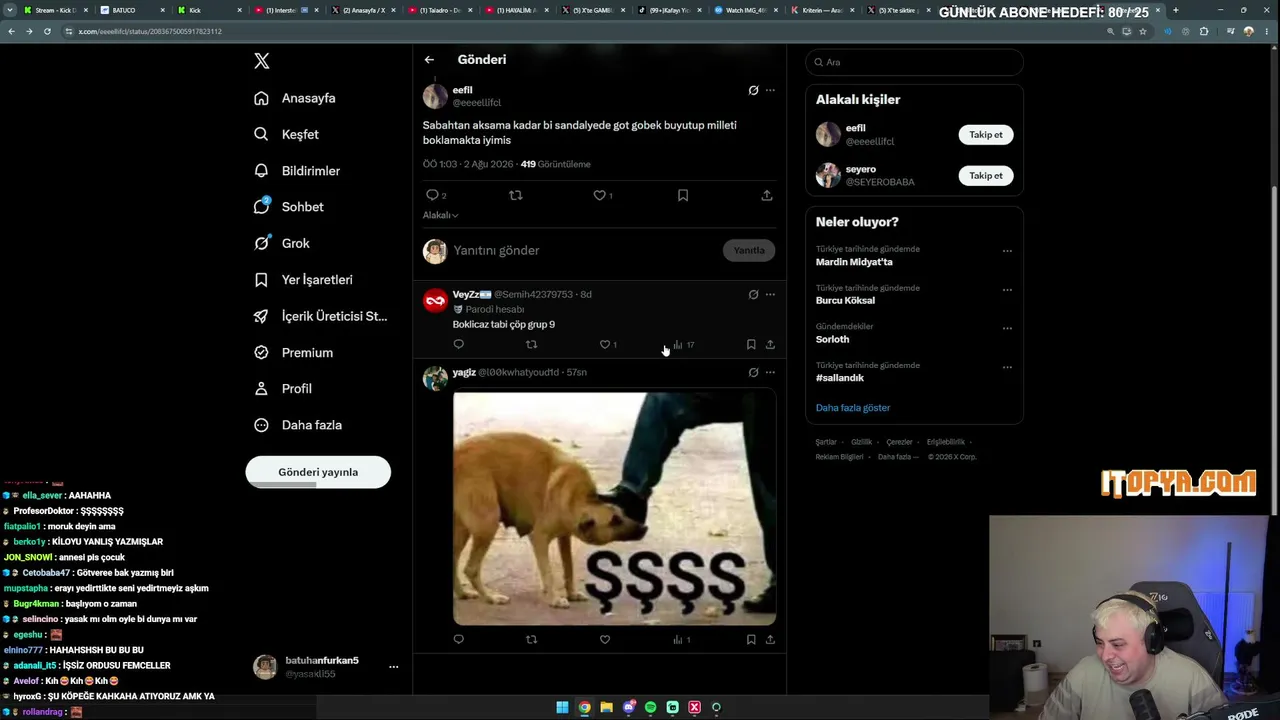Follow seyero with Takip et

(x=986, y=176)
